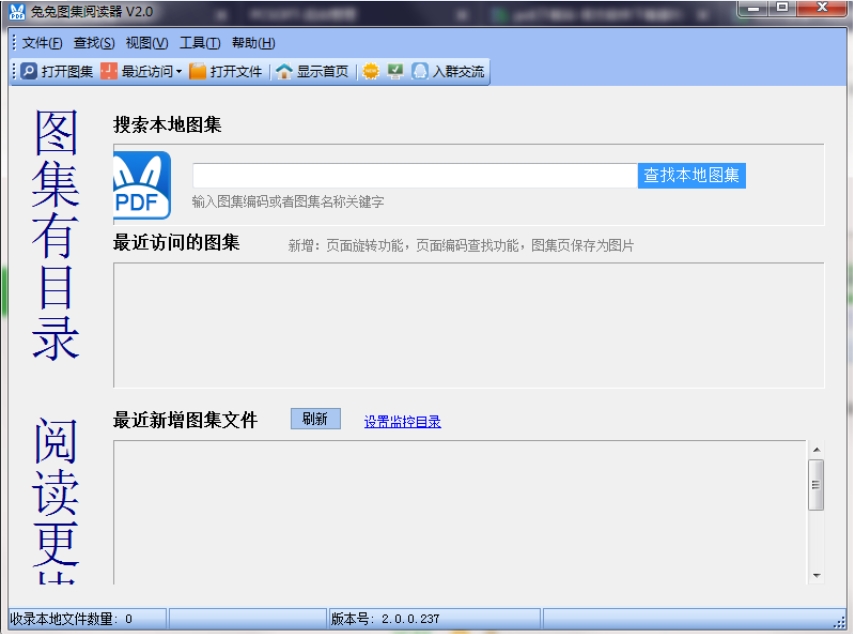Click the 打开文件 orange folder icon
This screenshot has width=853, height=634.
point(197,71)
